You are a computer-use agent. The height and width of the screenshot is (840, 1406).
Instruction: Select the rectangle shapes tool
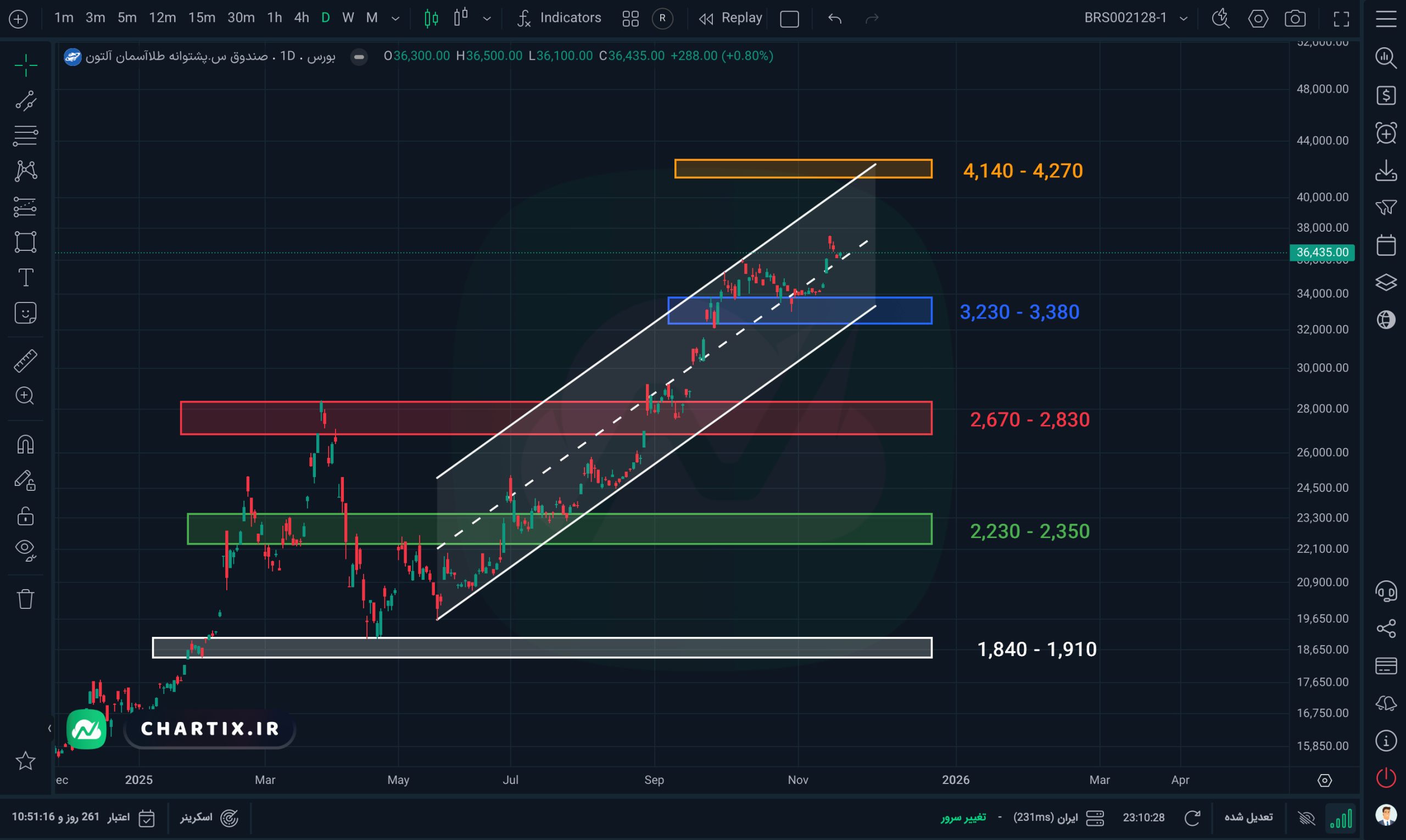[x=25, y=242]
